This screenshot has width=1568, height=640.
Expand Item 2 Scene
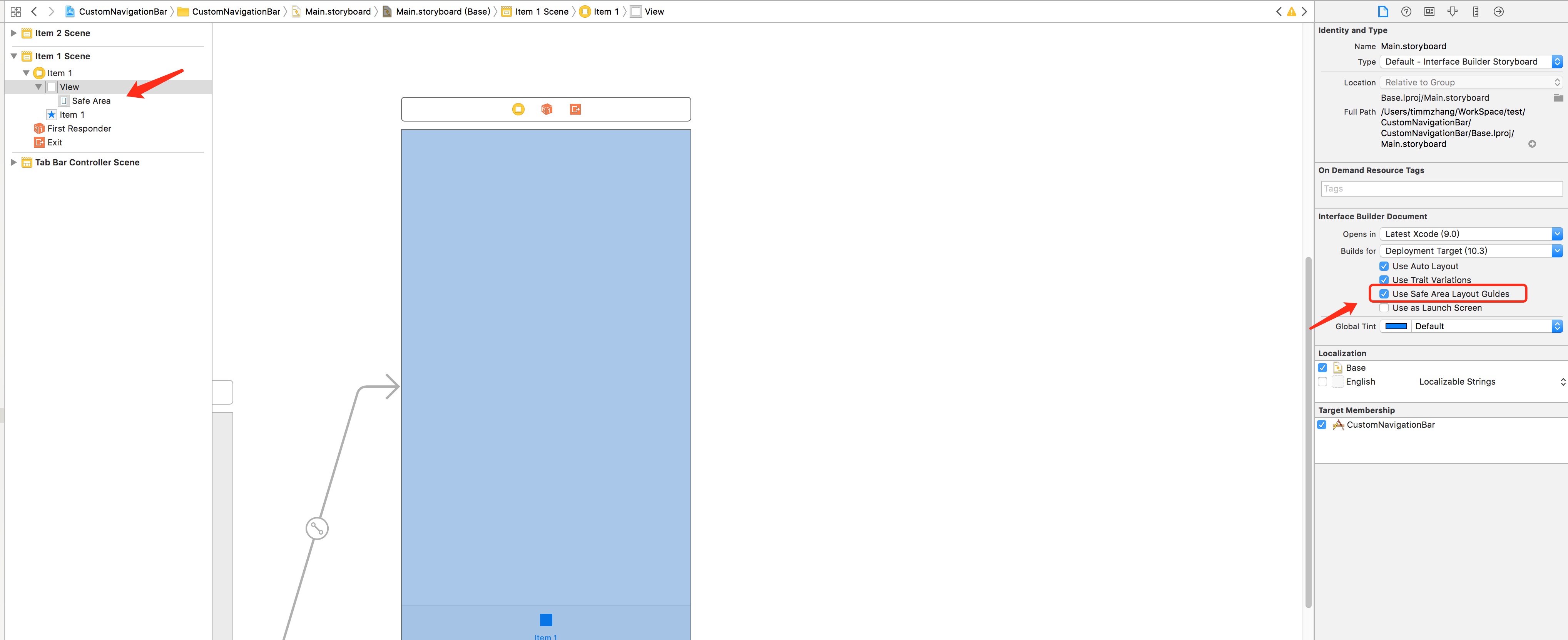tap(13, 33)
